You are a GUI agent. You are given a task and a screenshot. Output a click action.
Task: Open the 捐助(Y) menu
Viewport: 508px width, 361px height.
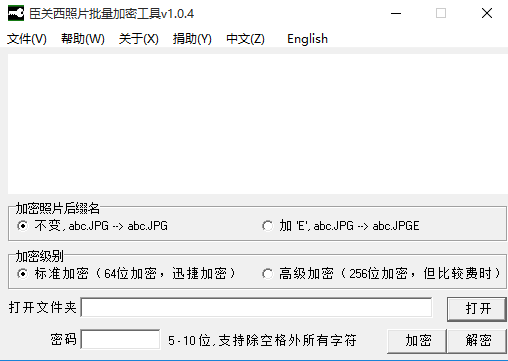[x=192, y=39]
